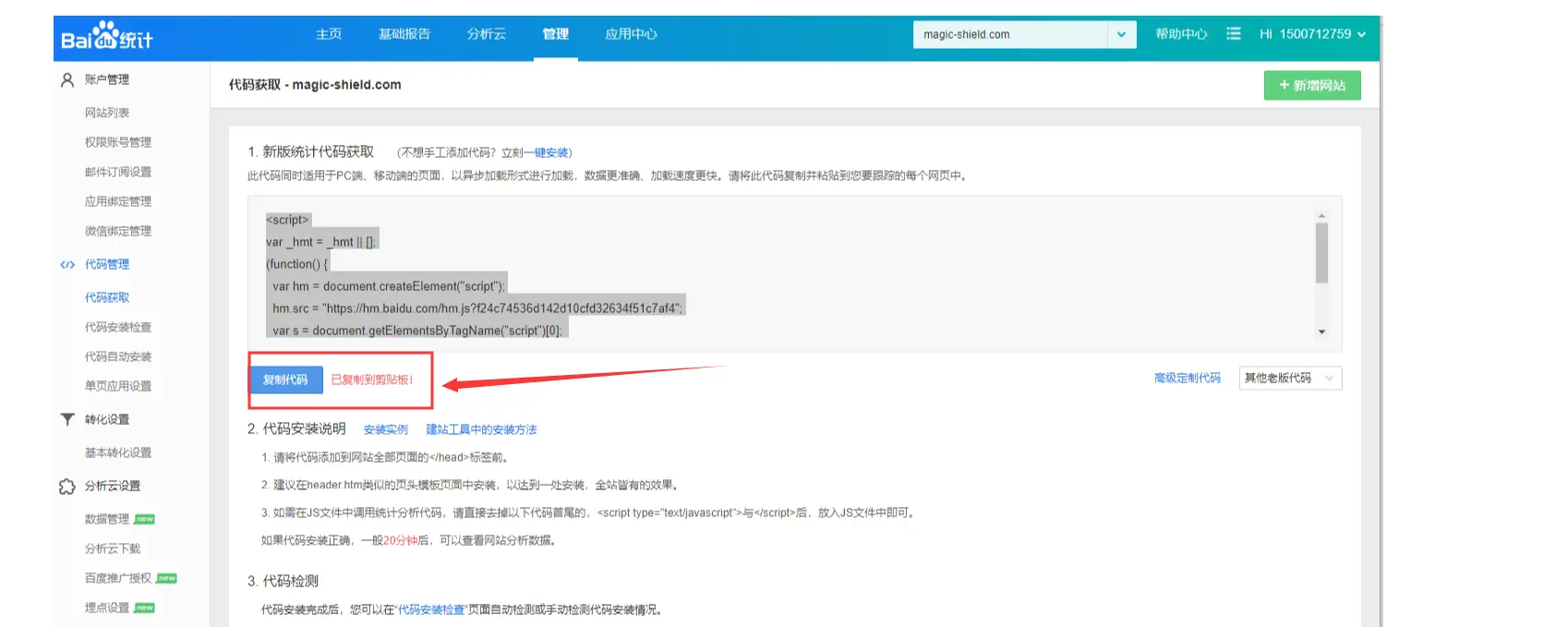
Task: Open 数据管理 in the sidebar
Action: click(107, 519)
